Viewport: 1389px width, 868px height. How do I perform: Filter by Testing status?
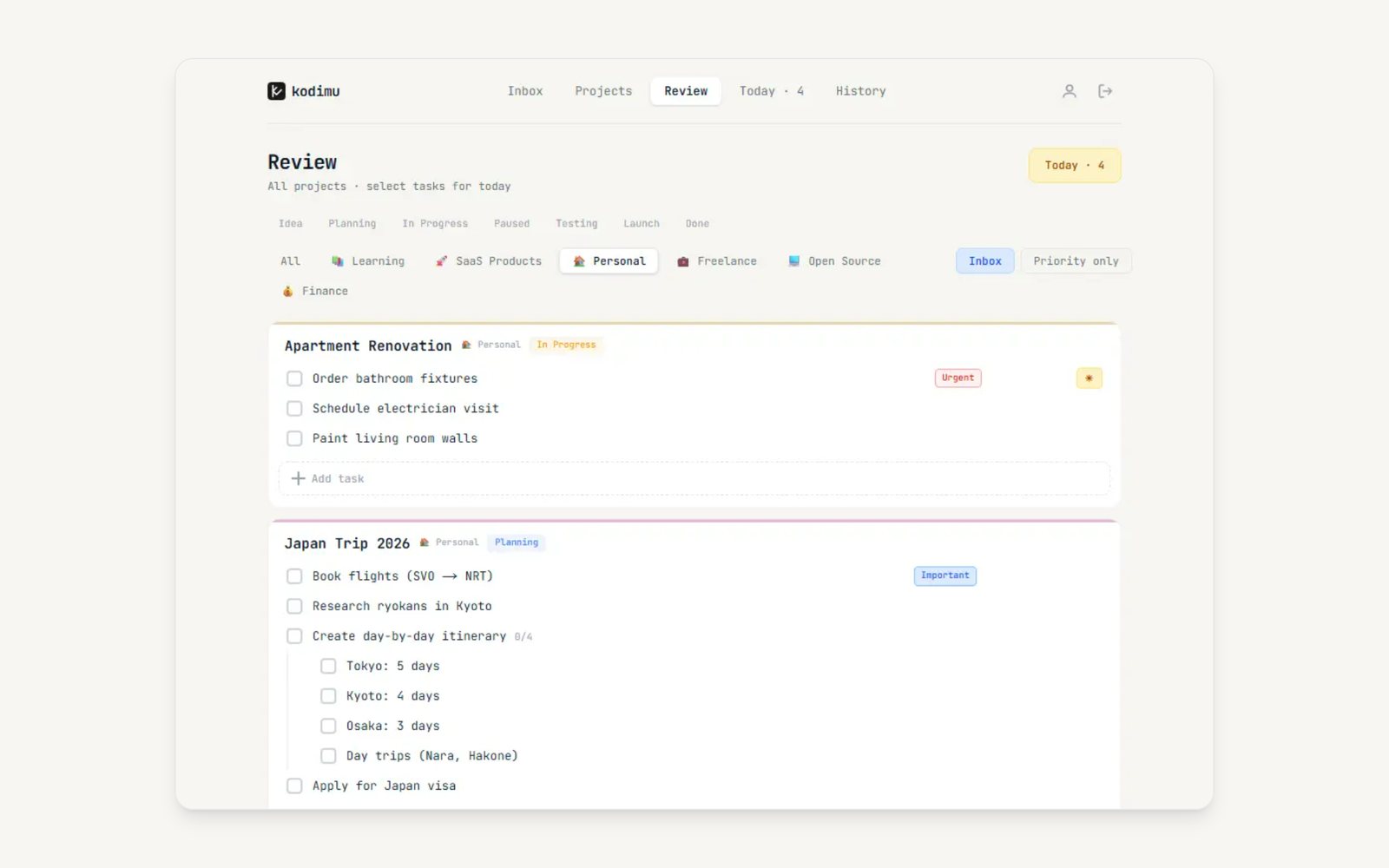coord(577,224)
